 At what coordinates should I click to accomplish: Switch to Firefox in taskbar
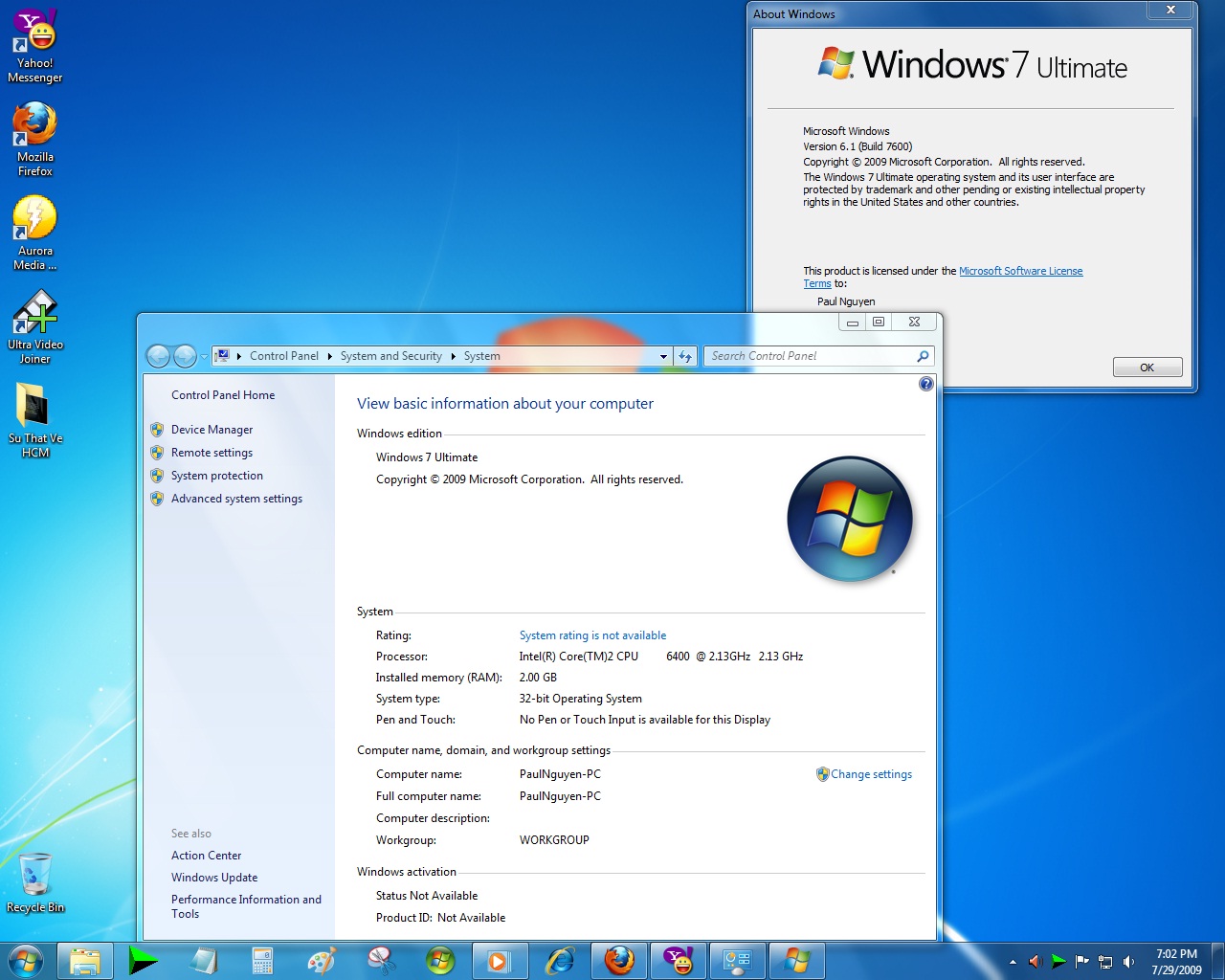pos(619,961)
